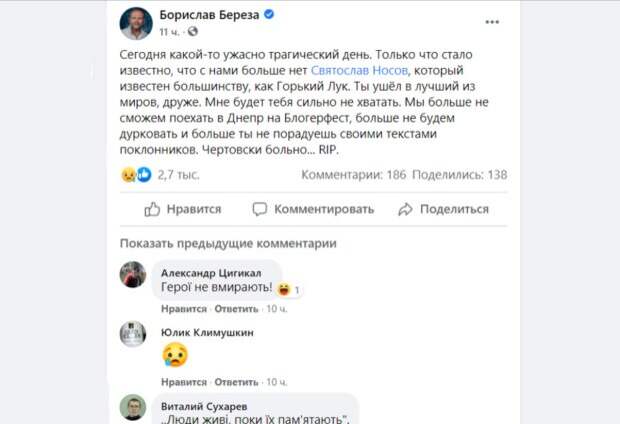
Task: Reply to Юлик Климушкин's comment
Action: click(236, 381)
